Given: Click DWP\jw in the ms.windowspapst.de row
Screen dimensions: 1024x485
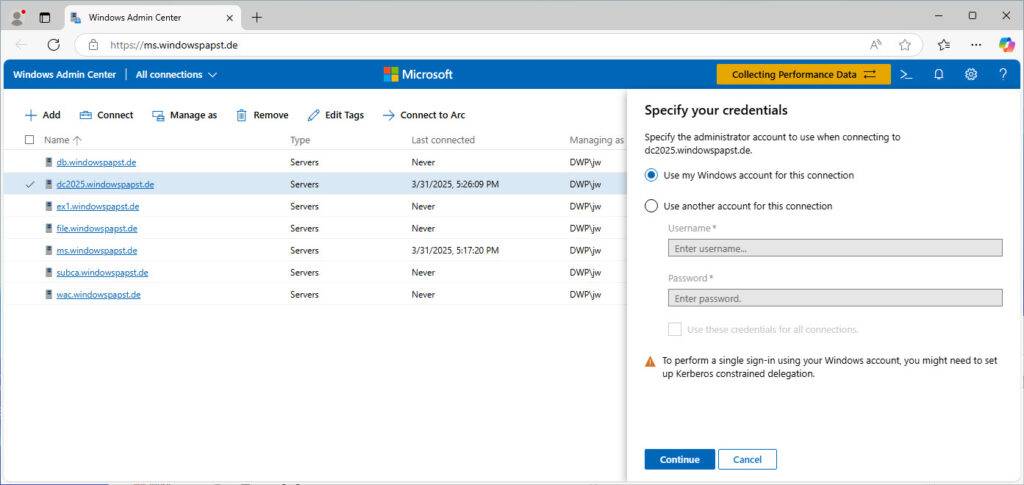Looking at the screenshot, I should pyautogui.click(x=585, y=251).
